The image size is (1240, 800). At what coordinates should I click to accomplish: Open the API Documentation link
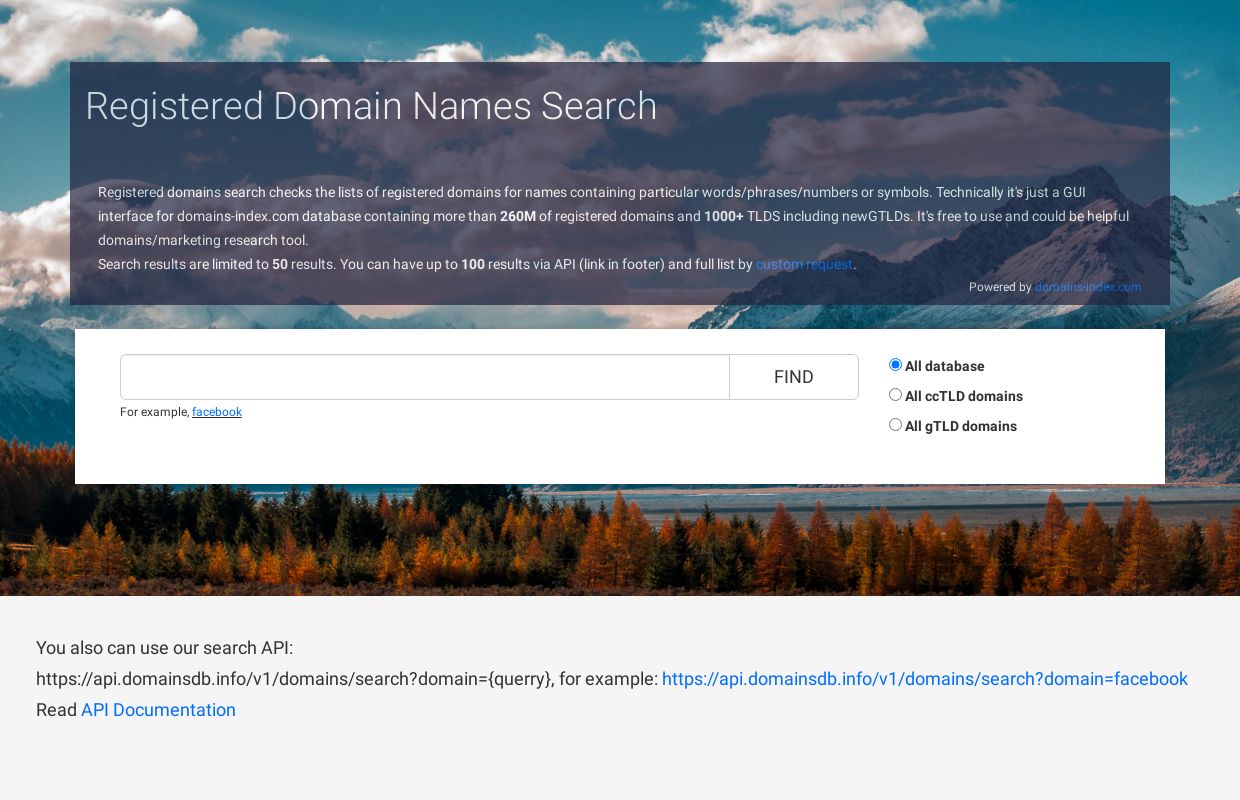[x=158, y=710]
